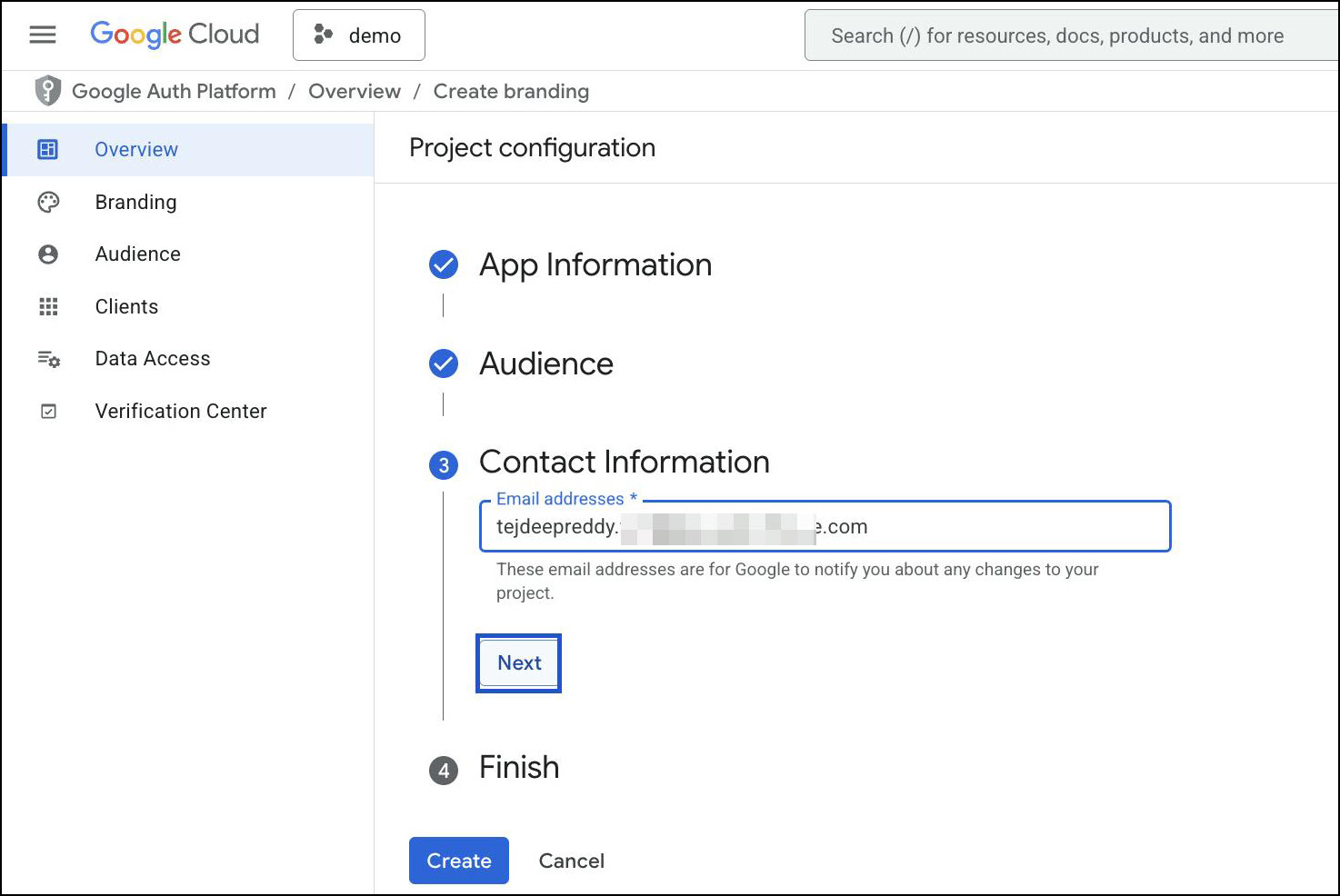Click the Next button under Contact Information
This screenshot has width=1340, height=896.
518,663
